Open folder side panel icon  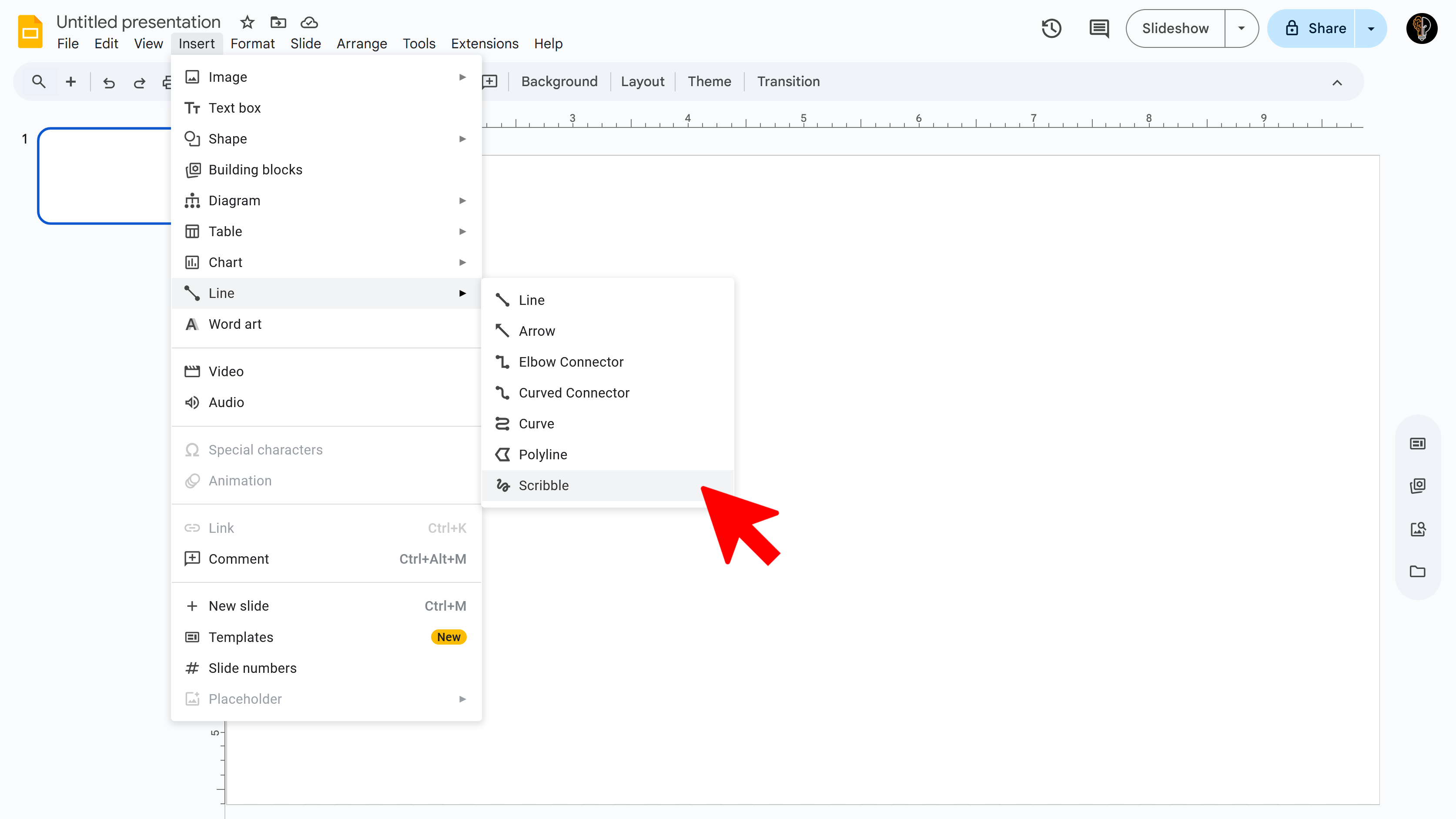(x=1417, y=572)
